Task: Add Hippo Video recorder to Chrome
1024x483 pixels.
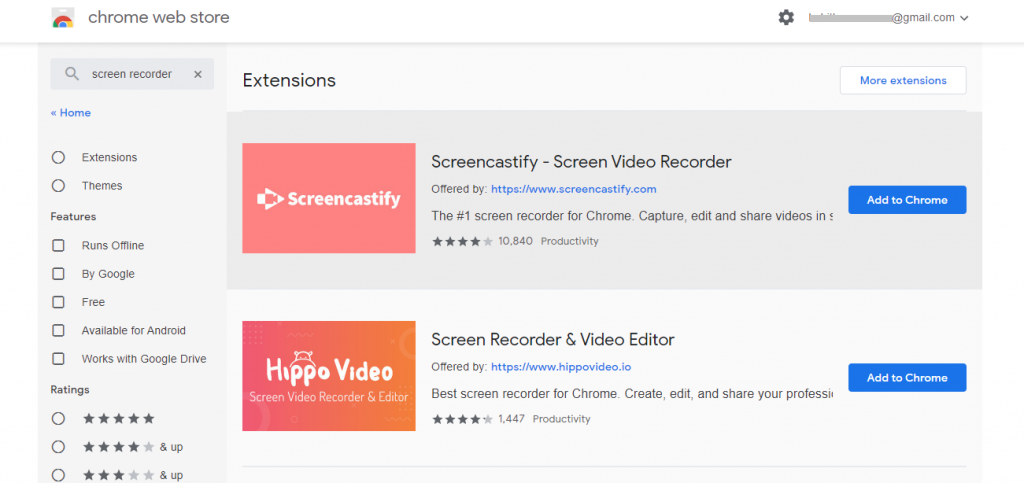Action: (907, 377)
